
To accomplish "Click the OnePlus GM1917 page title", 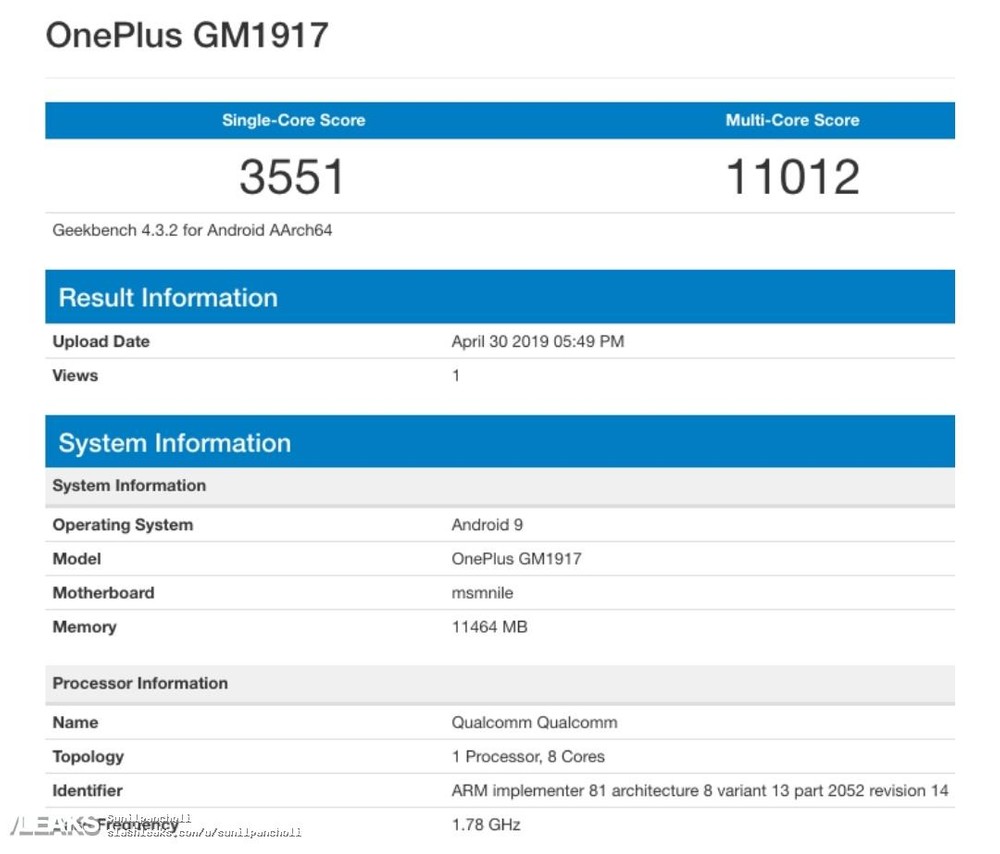I will tap(187, 36).
